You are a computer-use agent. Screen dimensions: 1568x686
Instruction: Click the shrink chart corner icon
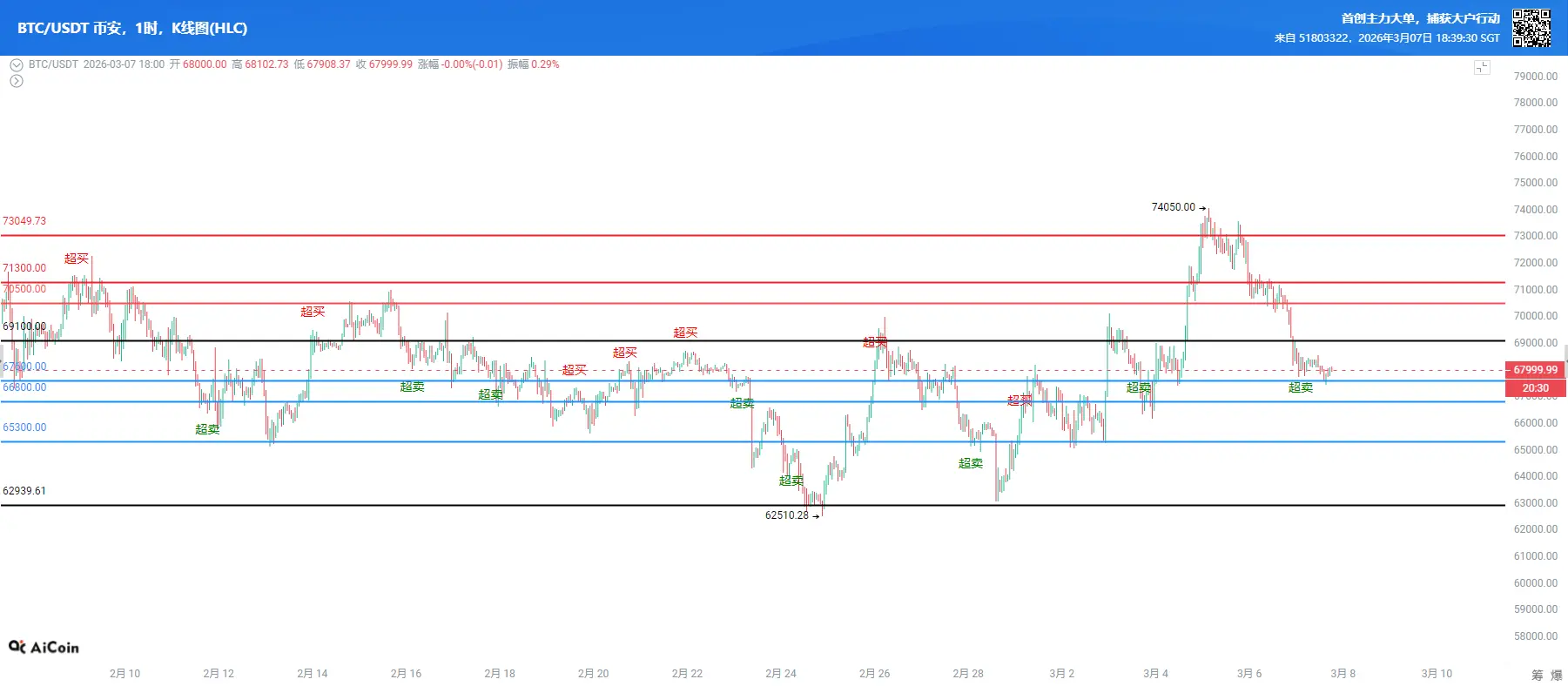[1482, 67]
